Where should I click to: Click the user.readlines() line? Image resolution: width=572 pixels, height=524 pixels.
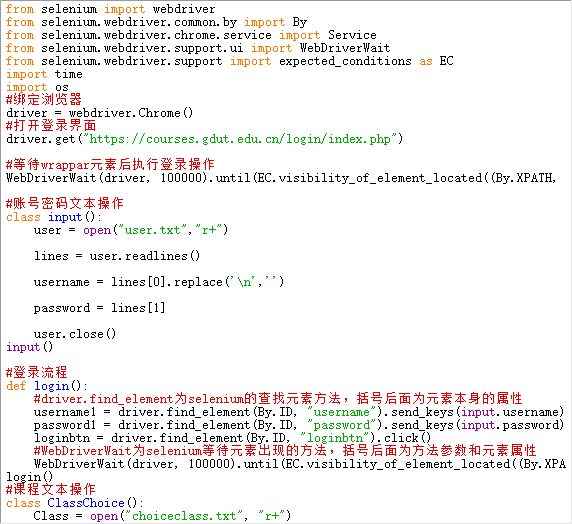pyautogui.click(x=117, y=256)
